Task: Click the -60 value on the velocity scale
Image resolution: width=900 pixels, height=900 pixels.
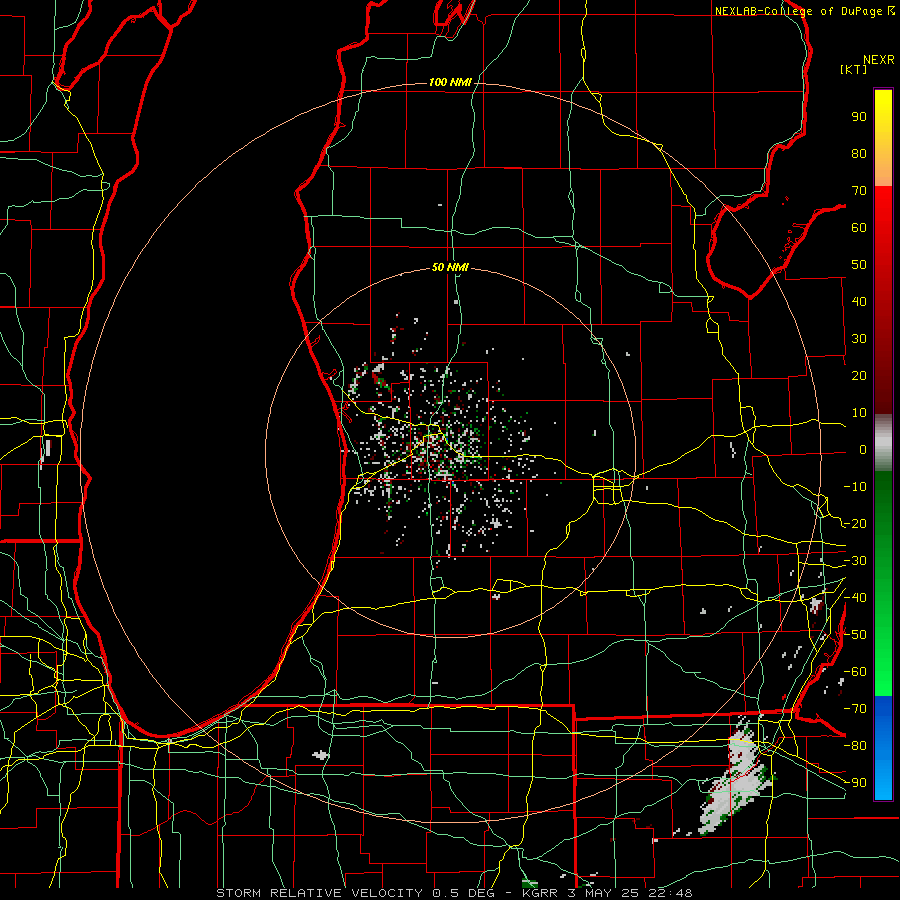Action: [855, 672]
